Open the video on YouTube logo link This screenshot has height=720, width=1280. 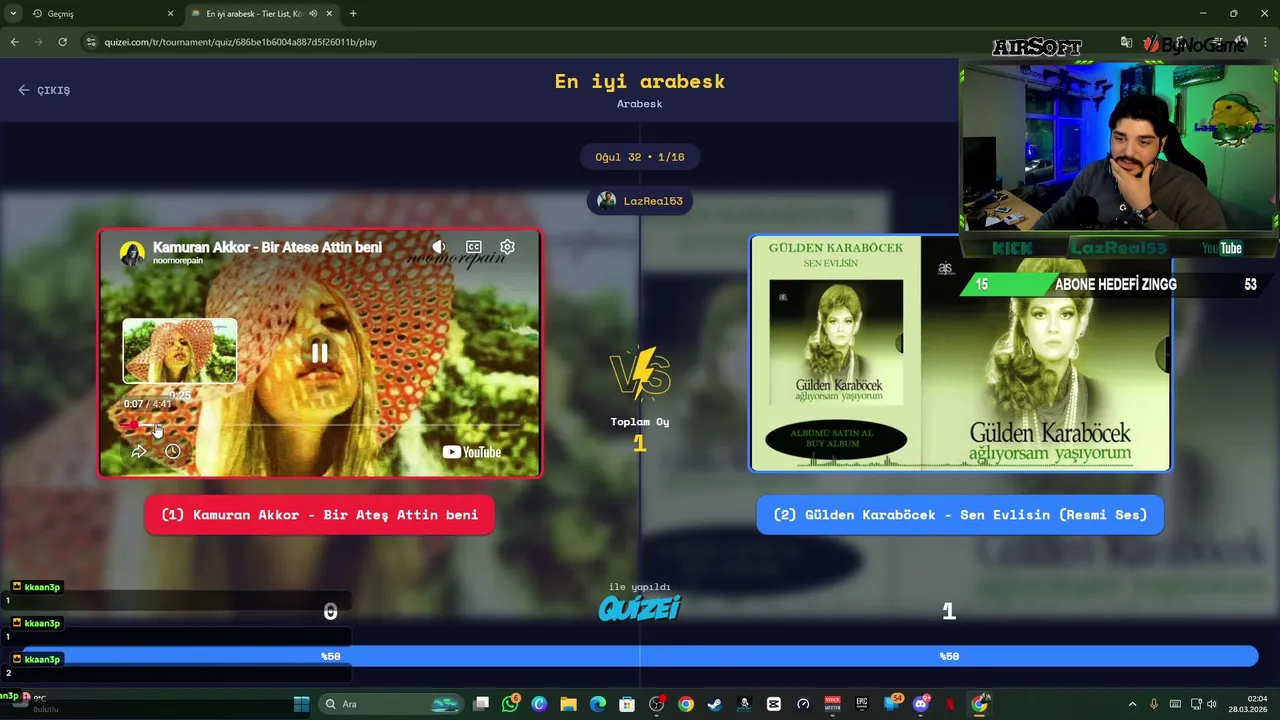tap(472, 452)
